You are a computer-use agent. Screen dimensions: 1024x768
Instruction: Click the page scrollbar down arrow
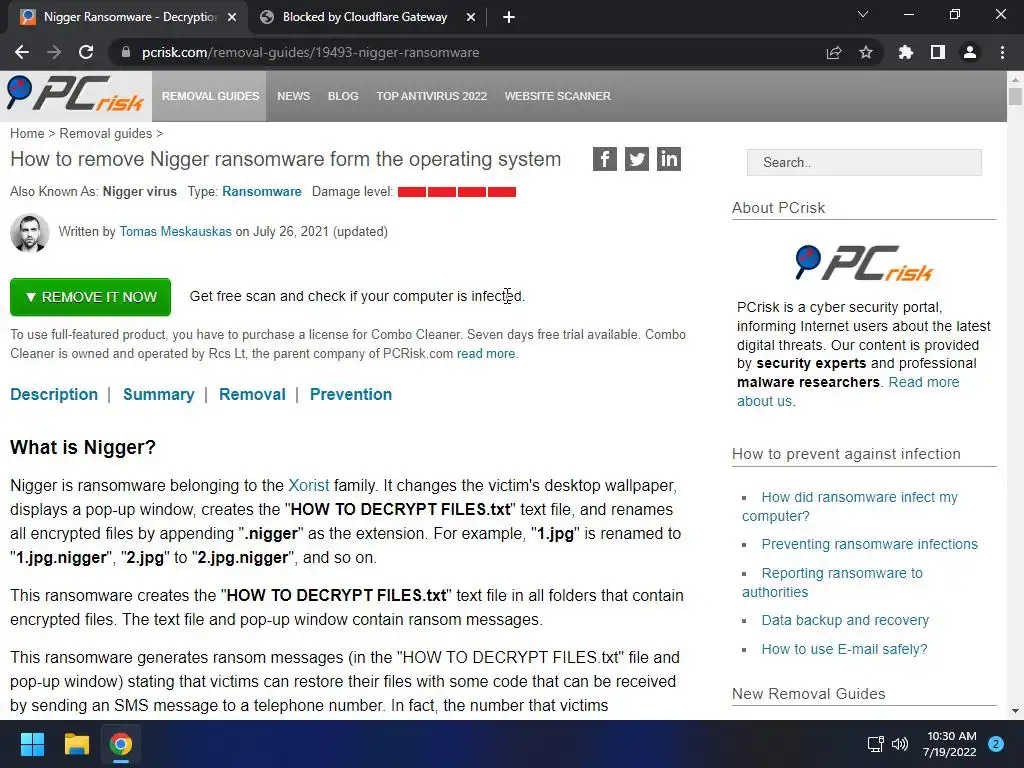1015,711
